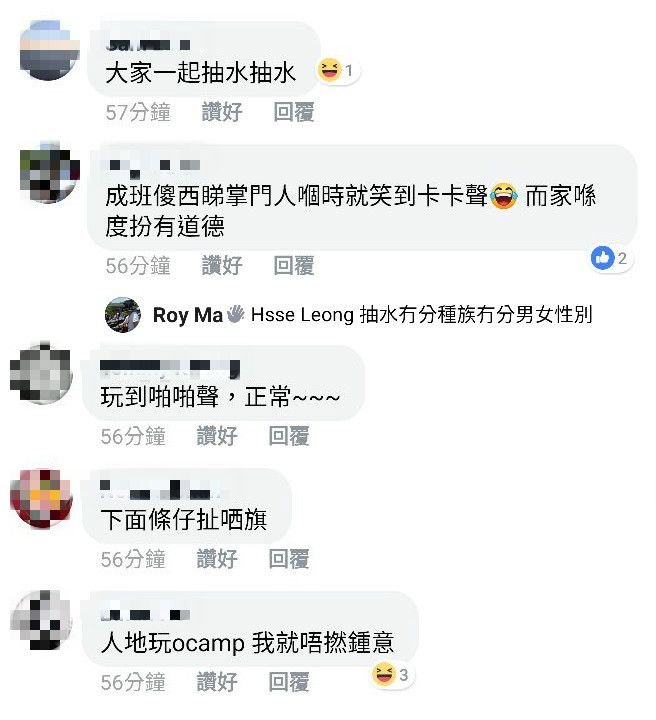Open the avatar of the 玩到啪啪聲 commenter

(41, 372)
